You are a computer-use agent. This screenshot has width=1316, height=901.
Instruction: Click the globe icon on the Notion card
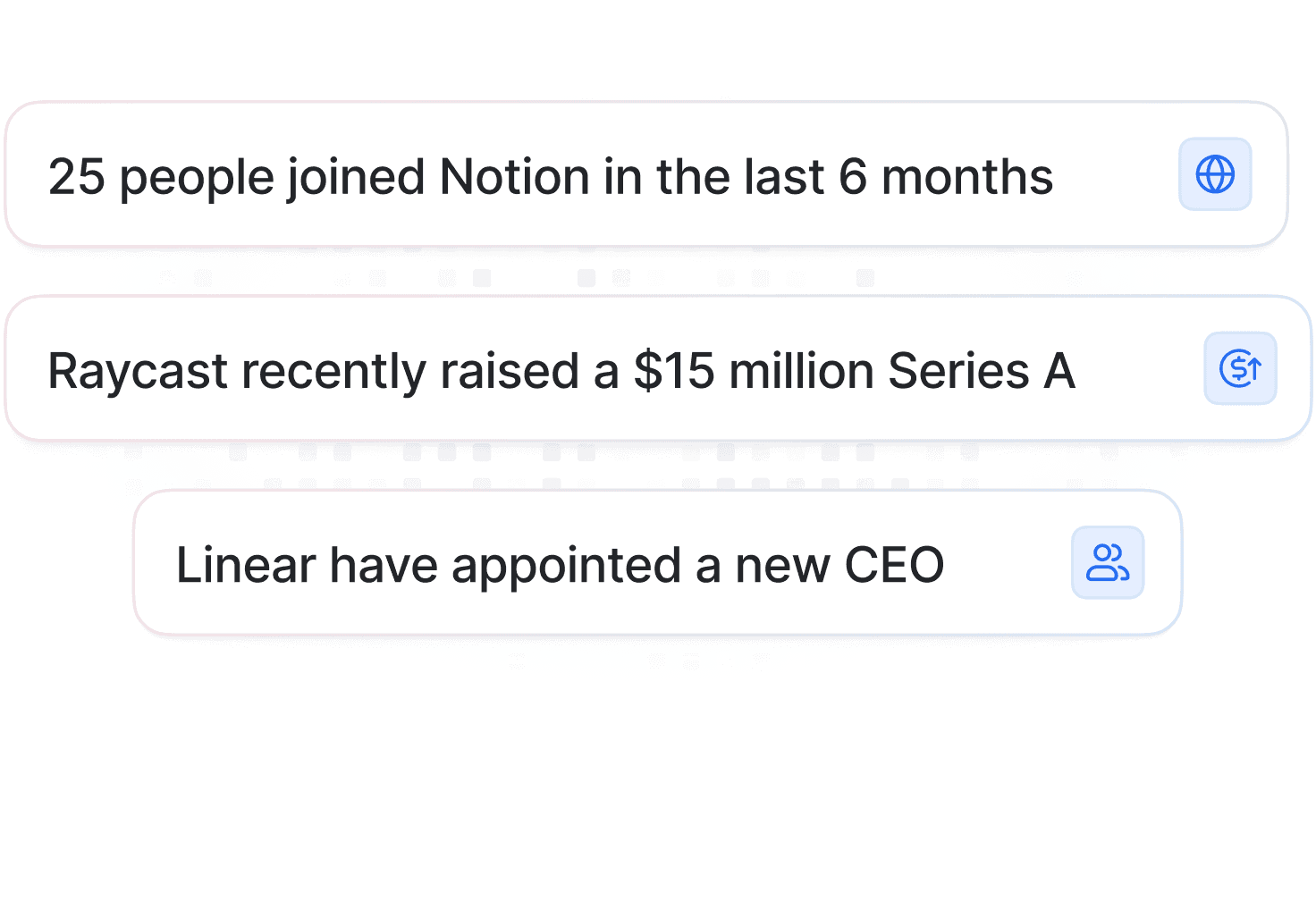(x=1215, y=174)
